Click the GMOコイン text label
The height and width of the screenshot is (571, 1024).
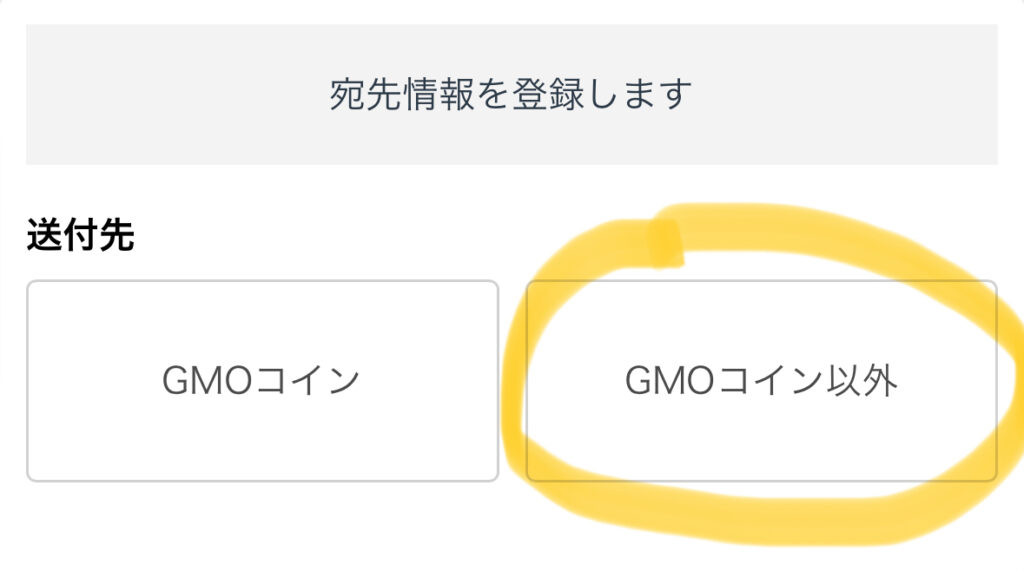[x=261, y=381]
